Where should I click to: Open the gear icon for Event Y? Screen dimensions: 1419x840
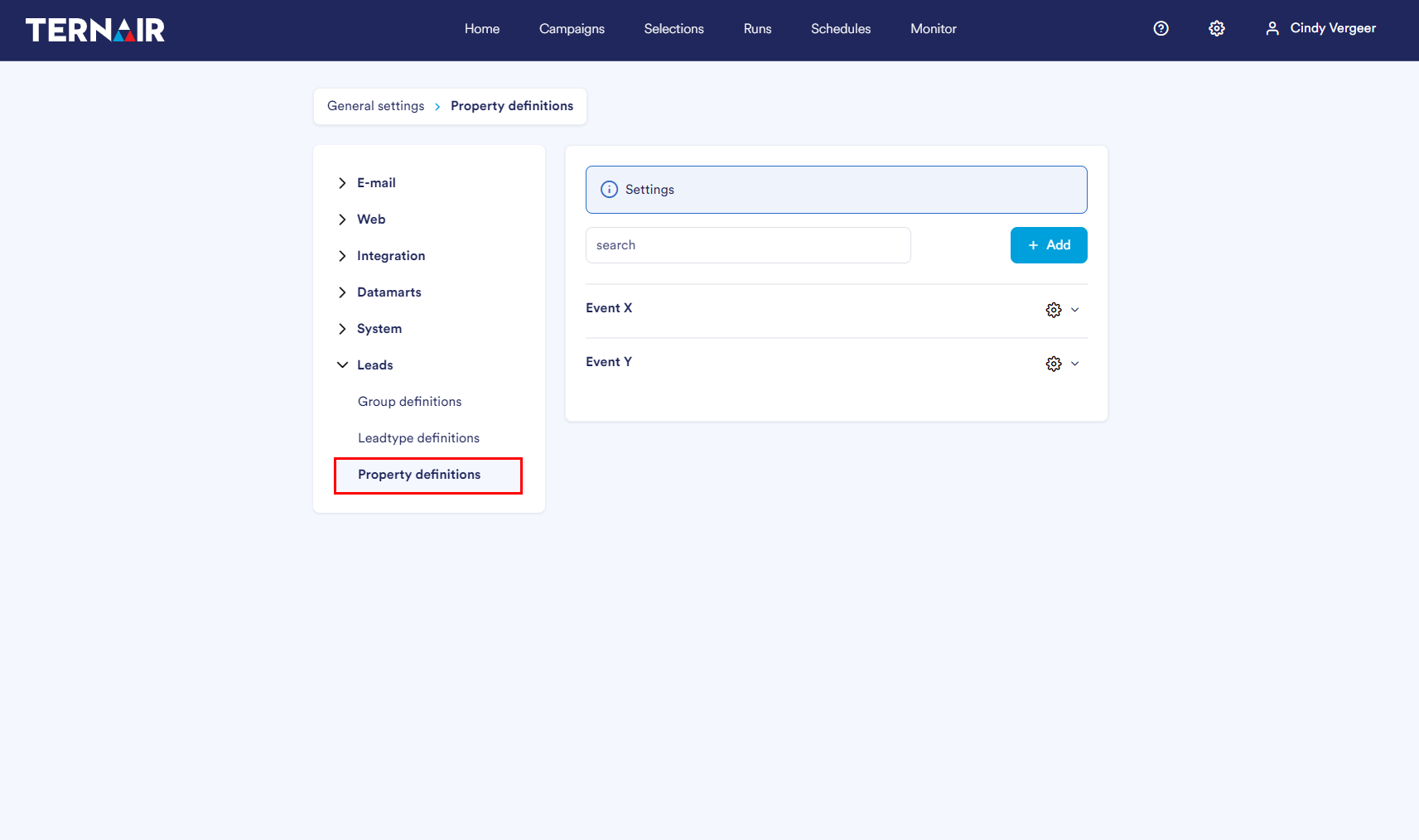pyautogui.click(x=1054, y=364)
